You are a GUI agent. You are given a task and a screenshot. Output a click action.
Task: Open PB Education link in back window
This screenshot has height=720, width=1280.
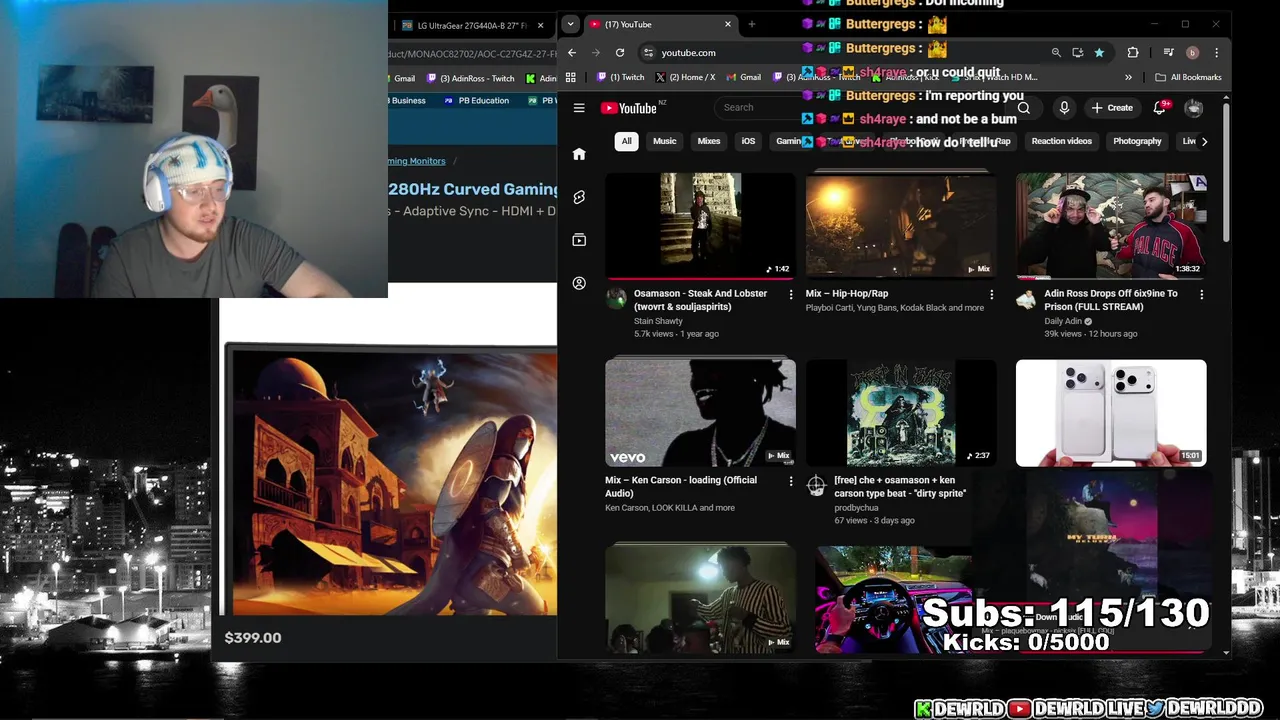click(x=477, y=100)
